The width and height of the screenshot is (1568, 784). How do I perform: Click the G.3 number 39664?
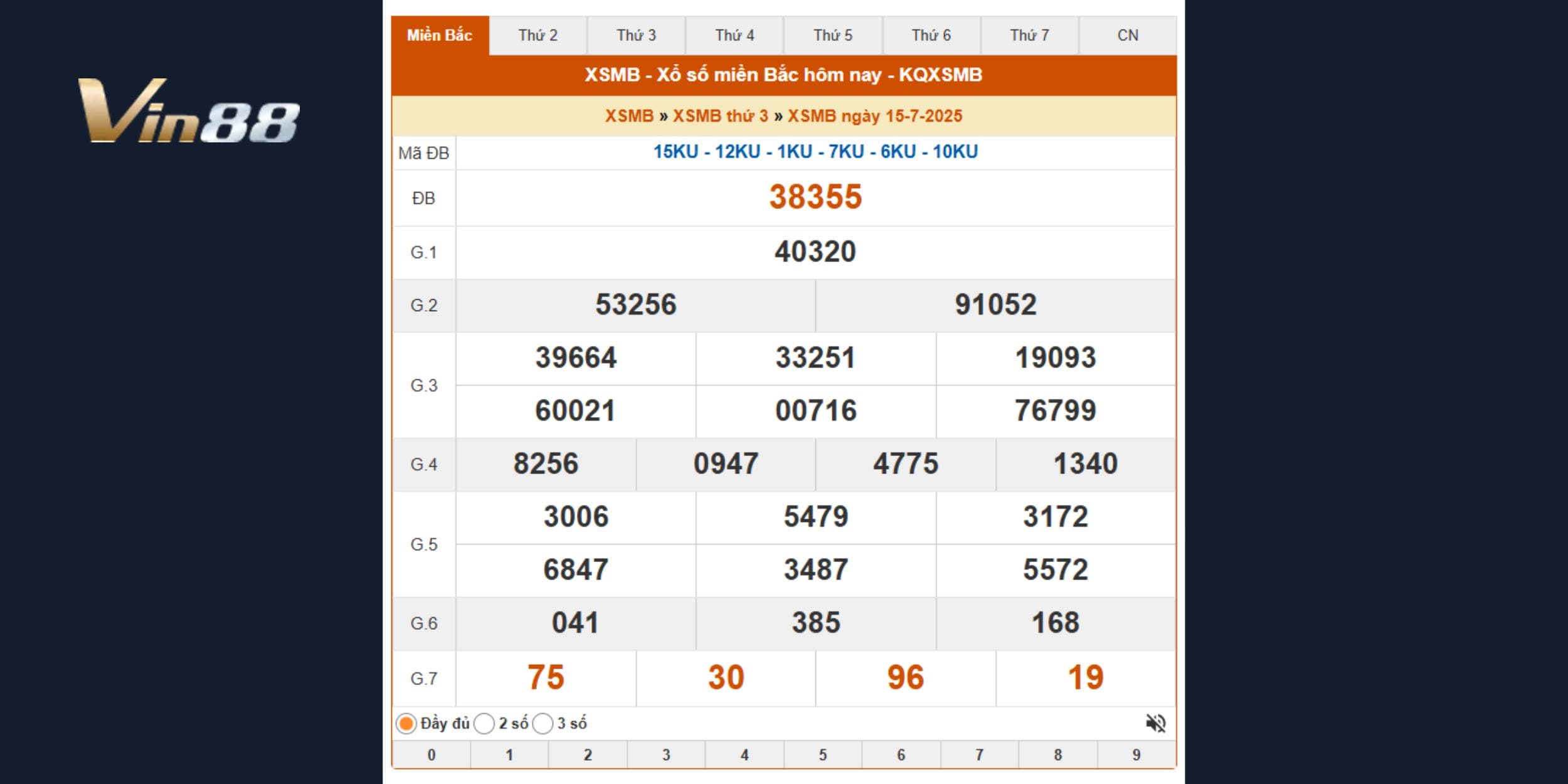tap(576, 358)
